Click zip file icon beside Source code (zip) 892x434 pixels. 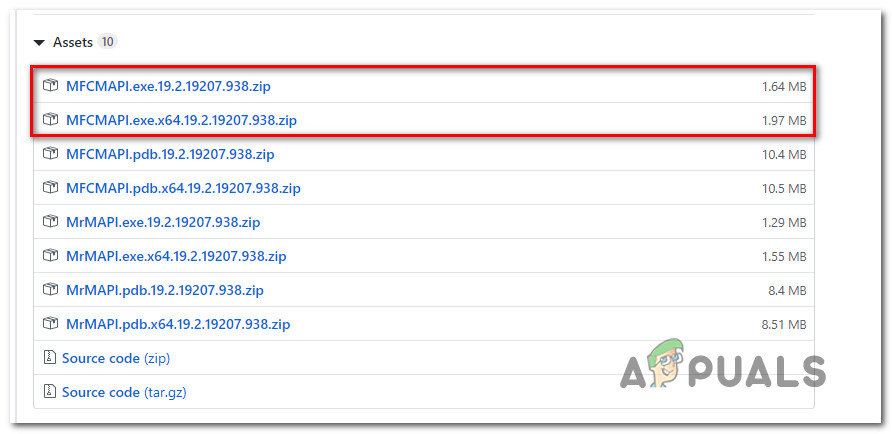tap(49, 358)
